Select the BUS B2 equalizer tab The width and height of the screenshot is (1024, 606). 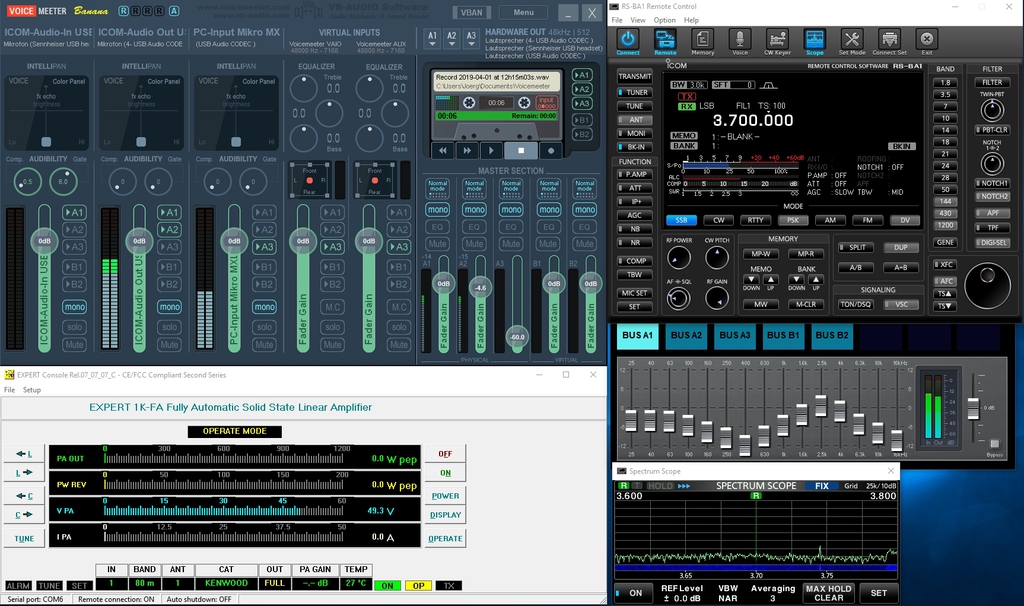click(x=832, y=335)
